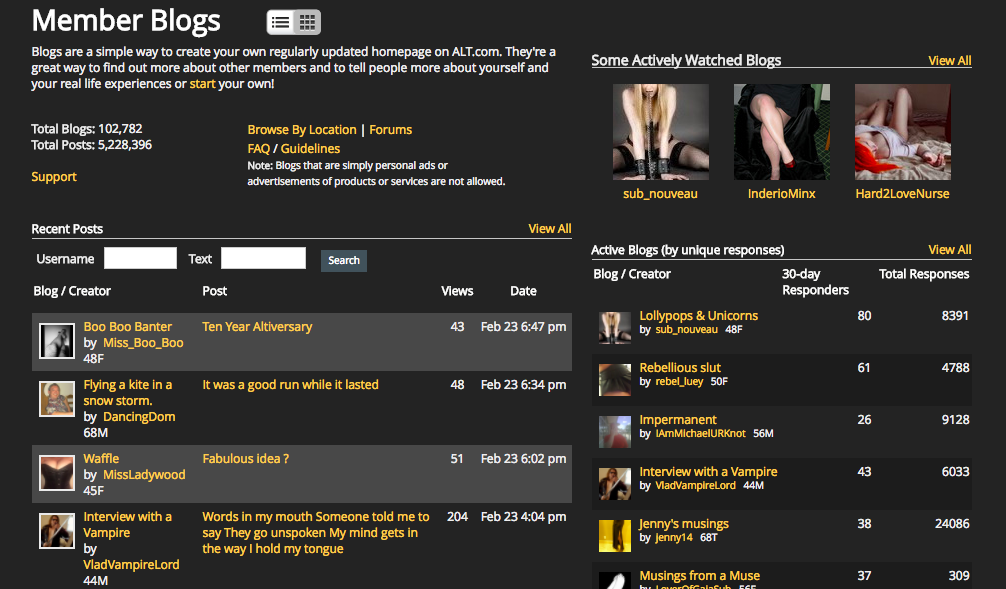Open Flying a kite in a snow storm blog
1006x589 pixels.
[x=128, y=393]
